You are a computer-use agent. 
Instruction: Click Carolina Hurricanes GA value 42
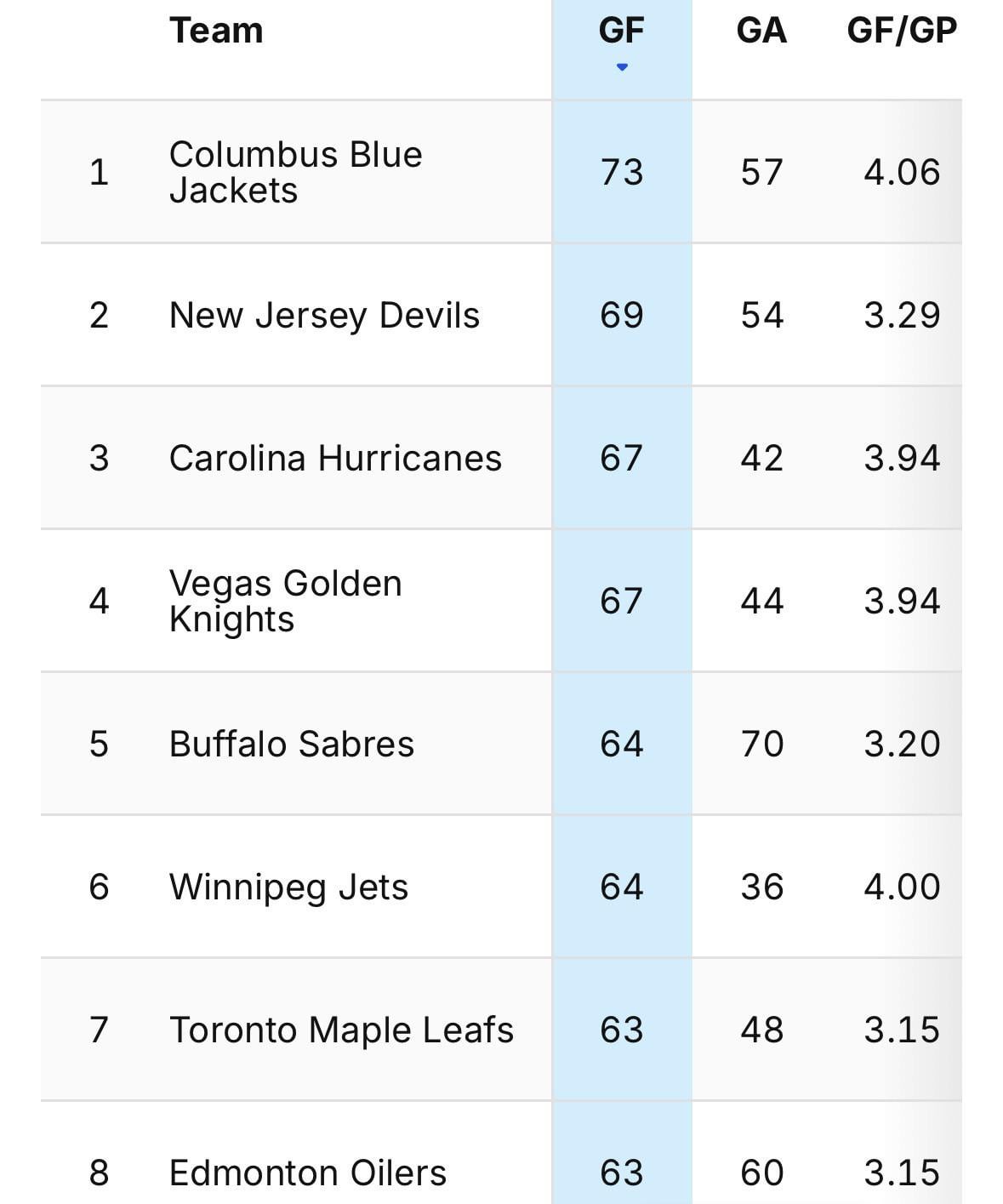(761, 458)
